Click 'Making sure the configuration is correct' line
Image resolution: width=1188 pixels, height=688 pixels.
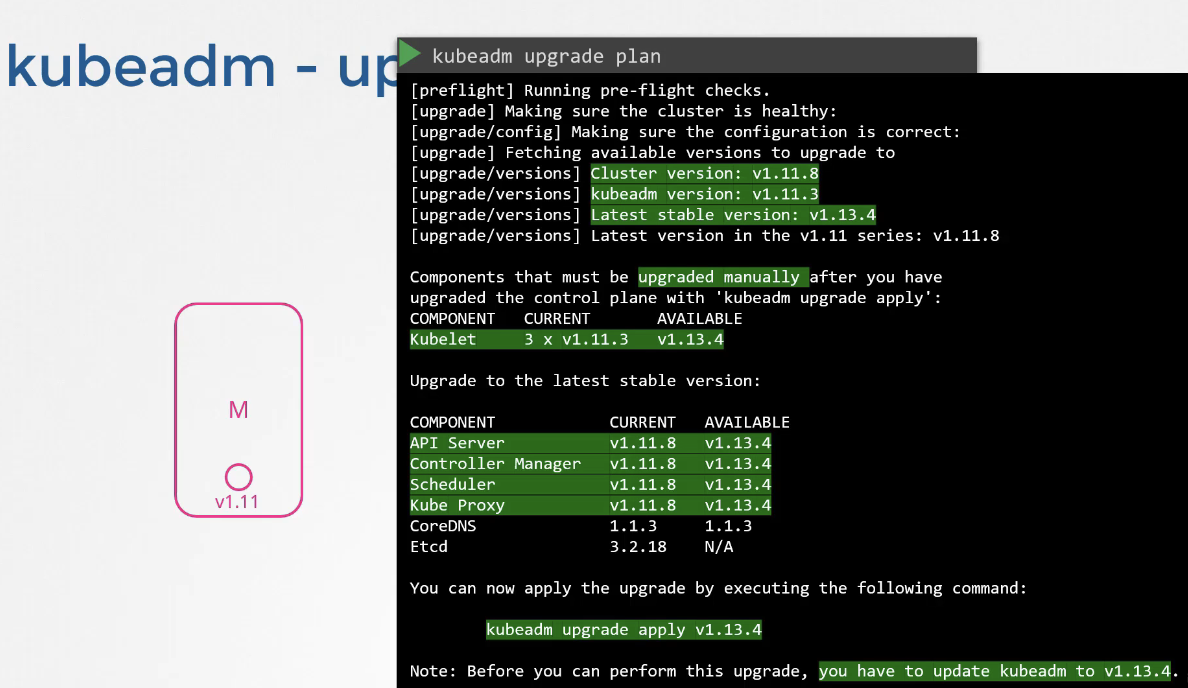[685, 132]
